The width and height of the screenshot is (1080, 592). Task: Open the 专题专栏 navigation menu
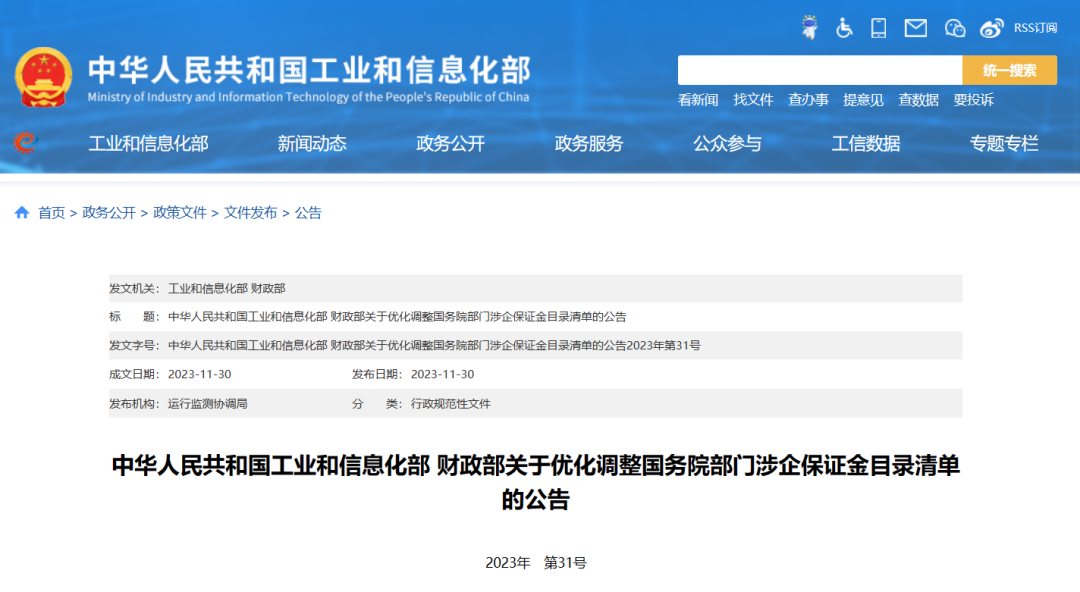(1003, 143)
